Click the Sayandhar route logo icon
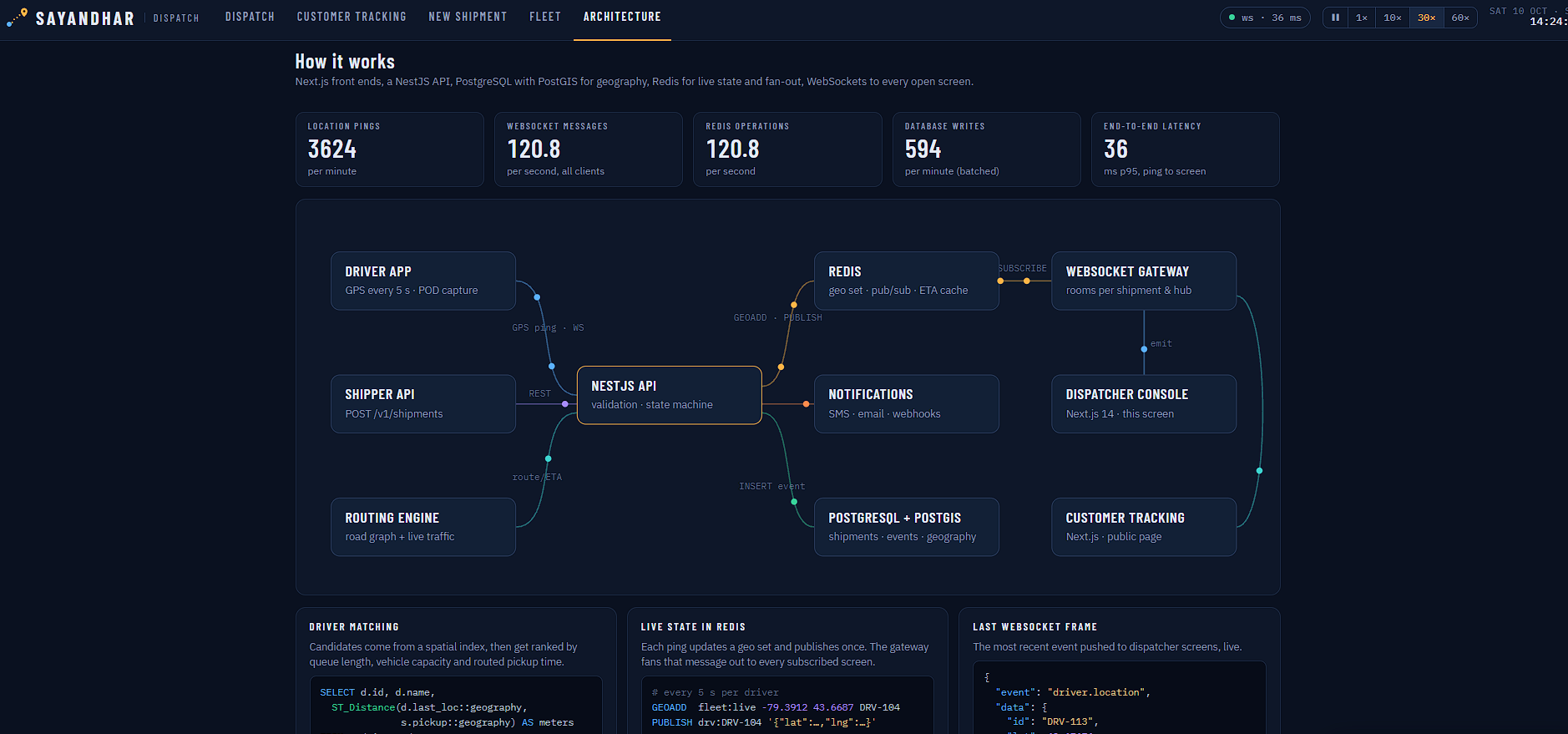1568x734 pixels. (18, 18)
